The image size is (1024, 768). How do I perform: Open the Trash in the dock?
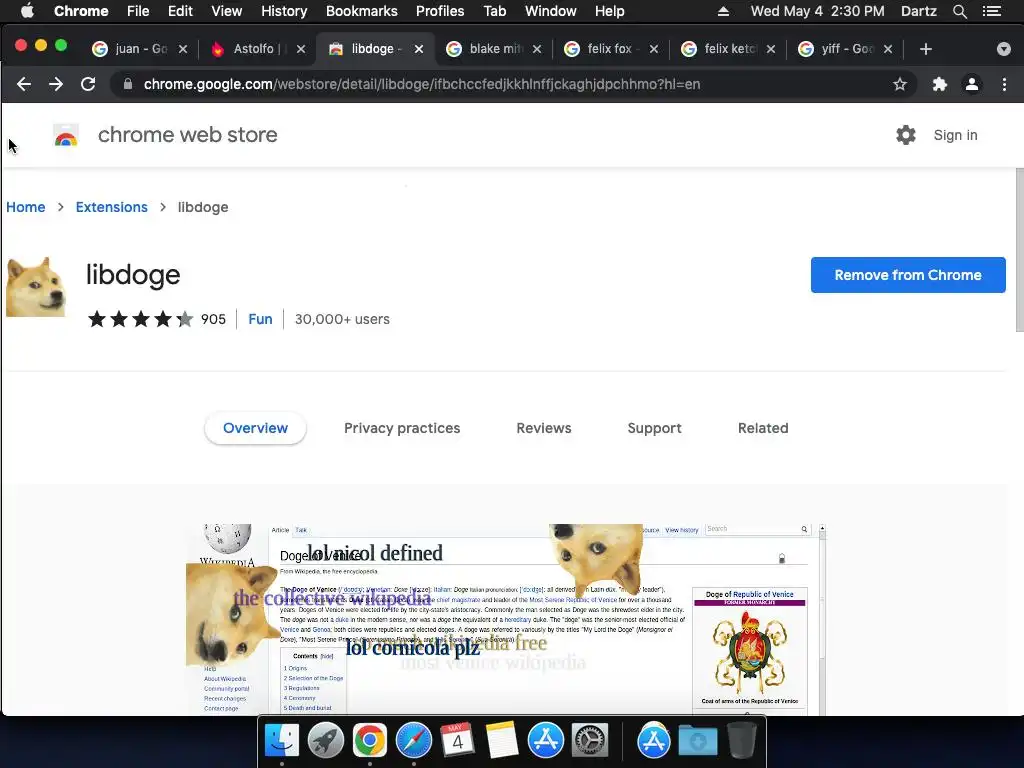pos(742,741)
